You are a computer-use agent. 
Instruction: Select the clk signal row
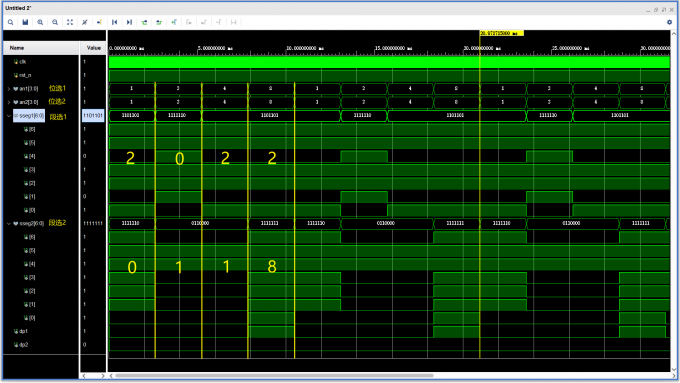(41, 62)
